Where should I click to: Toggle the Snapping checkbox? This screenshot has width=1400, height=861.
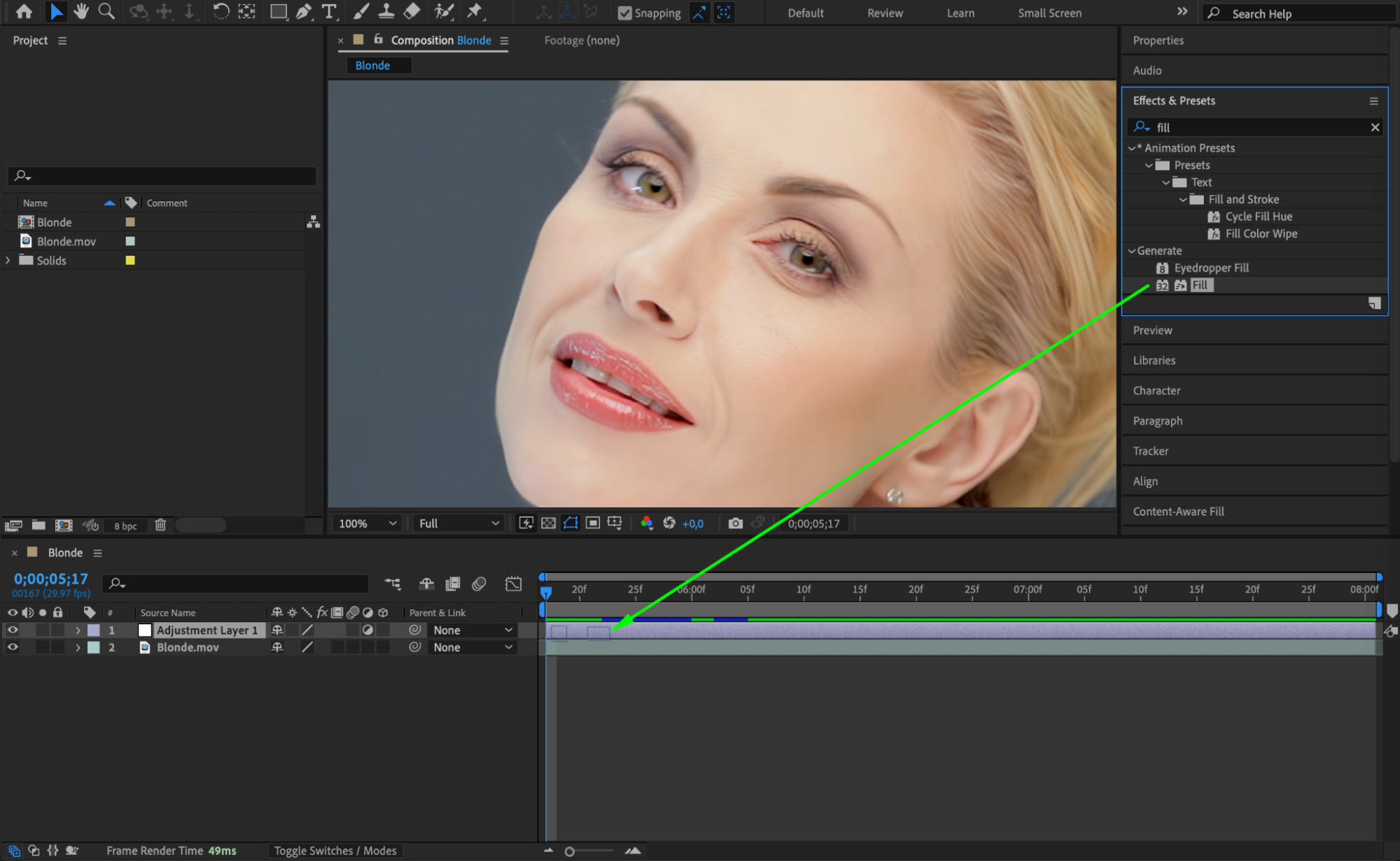pos(625,13)
